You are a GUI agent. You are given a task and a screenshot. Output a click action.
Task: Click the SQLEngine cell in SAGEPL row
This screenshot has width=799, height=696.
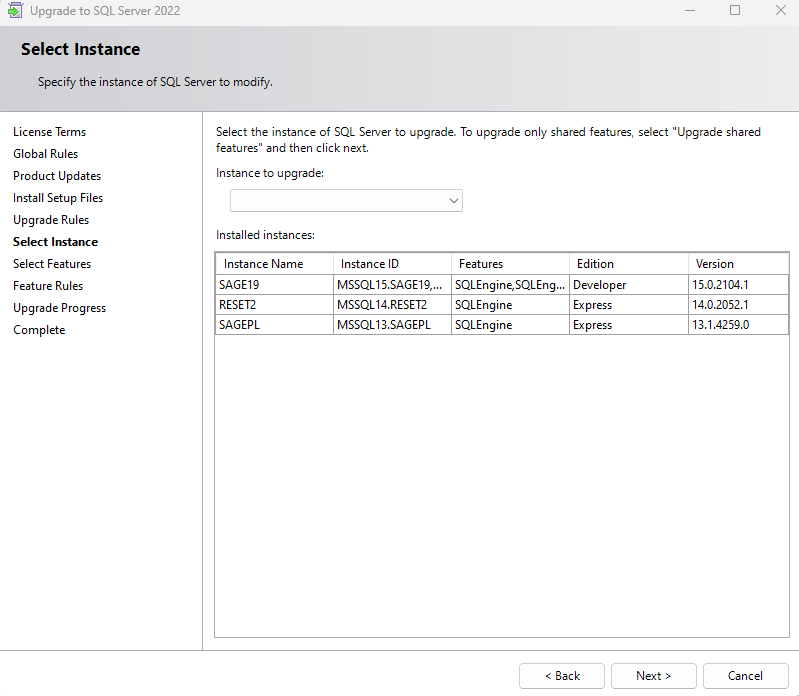[510, 325]
